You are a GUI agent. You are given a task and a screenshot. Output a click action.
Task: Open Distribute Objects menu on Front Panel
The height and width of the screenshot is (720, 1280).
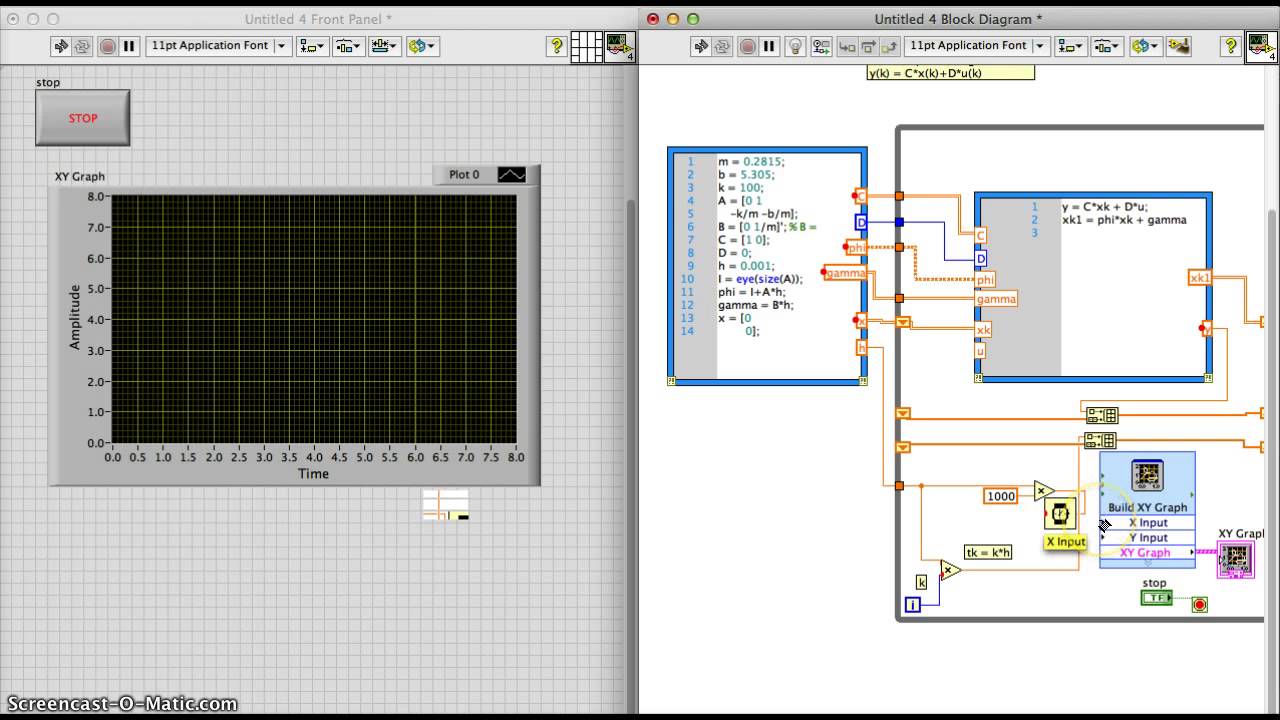[348, 46]
